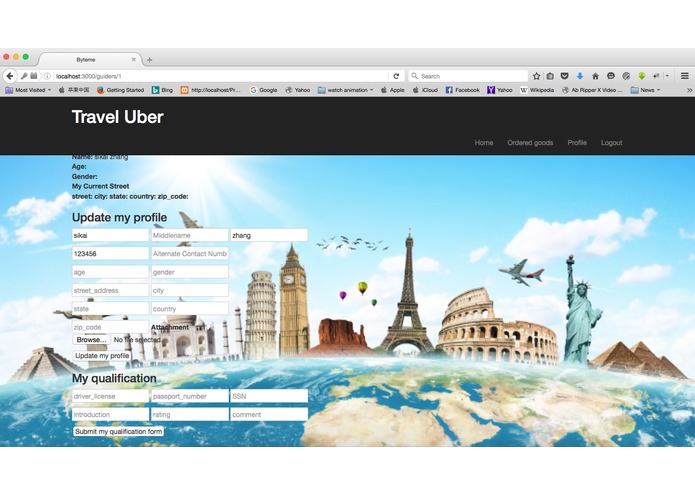695x494 pixels.
Task: Expand the watch animation bookmark folder
Action: pyautogui.click(x=345, y=90)
